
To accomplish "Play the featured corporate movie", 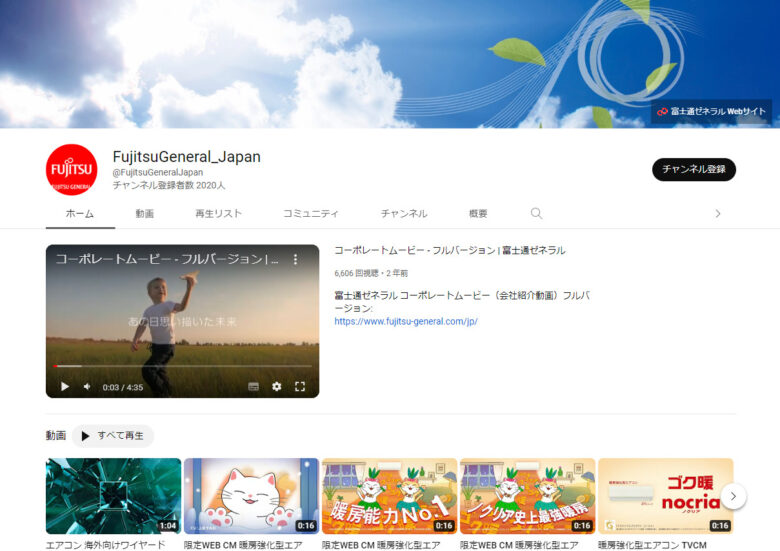I will (65, 386).
